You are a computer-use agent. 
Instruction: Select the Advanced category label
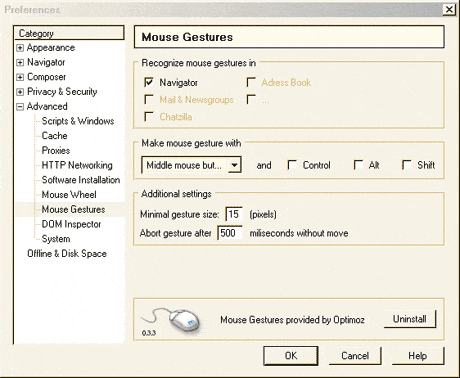point(47,106)
